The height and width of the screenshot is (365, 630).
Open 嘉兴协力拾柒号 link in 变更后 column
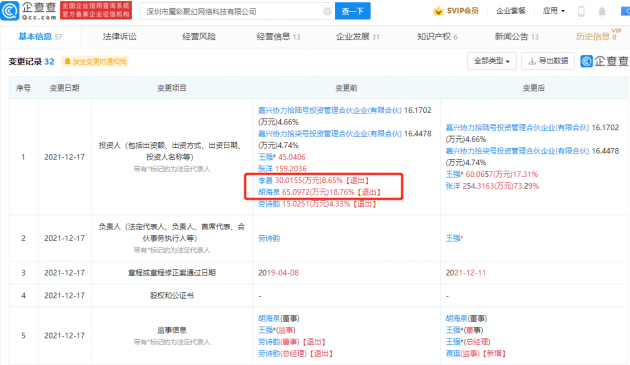(x=517, y=151)
